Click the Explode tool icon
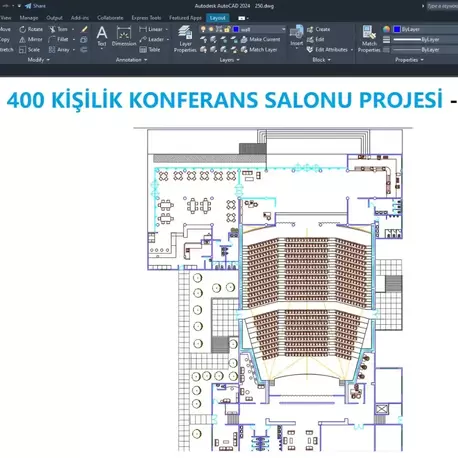This screenshot has height=458, width=458. [84, 40]
